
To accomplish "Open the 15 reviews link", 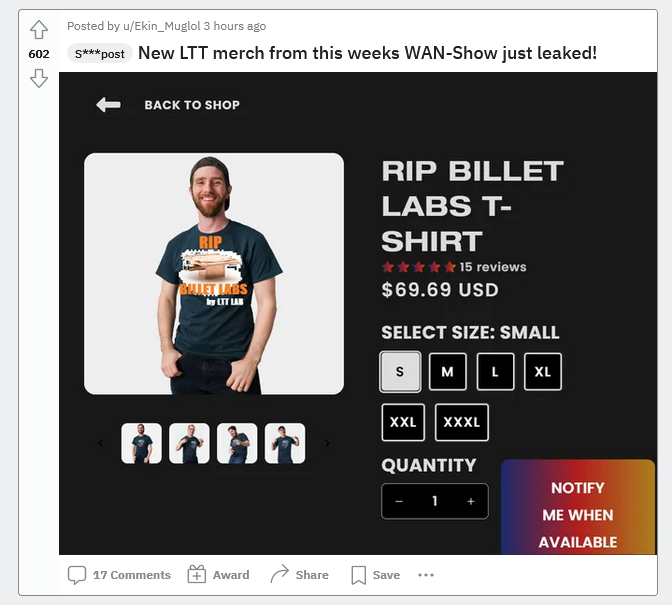I will pyautogui.click(x=492, y=267).
